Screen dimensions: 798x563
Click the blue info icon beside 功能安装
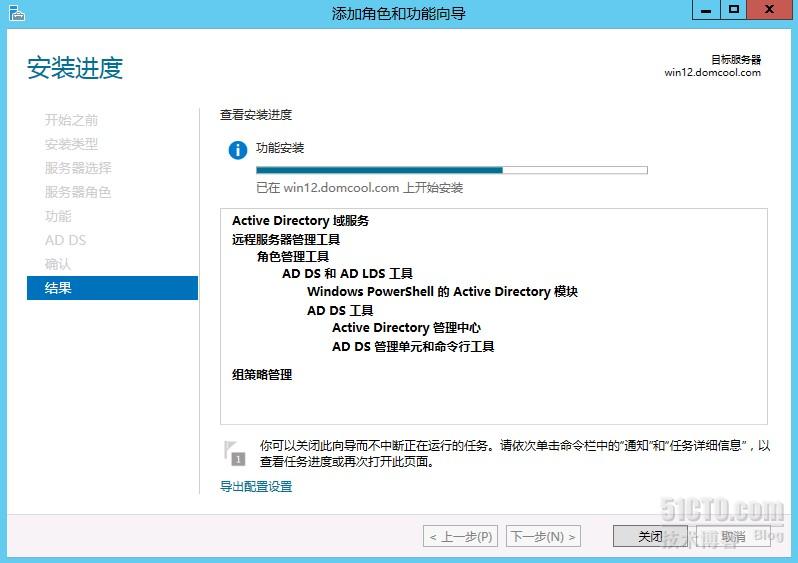tap(238, 150)
